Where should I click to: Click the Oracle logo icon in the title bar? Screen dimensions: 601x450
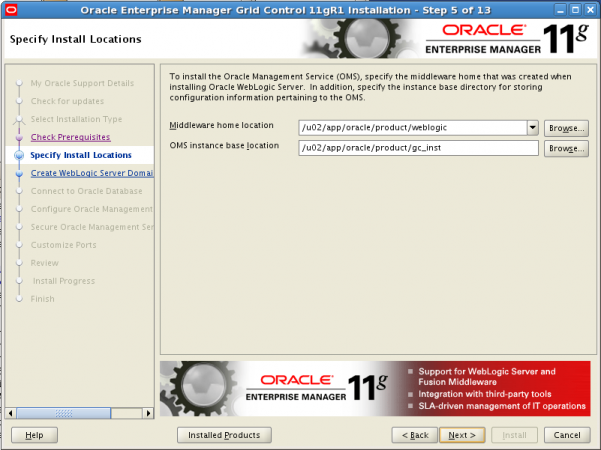[11, 10]
